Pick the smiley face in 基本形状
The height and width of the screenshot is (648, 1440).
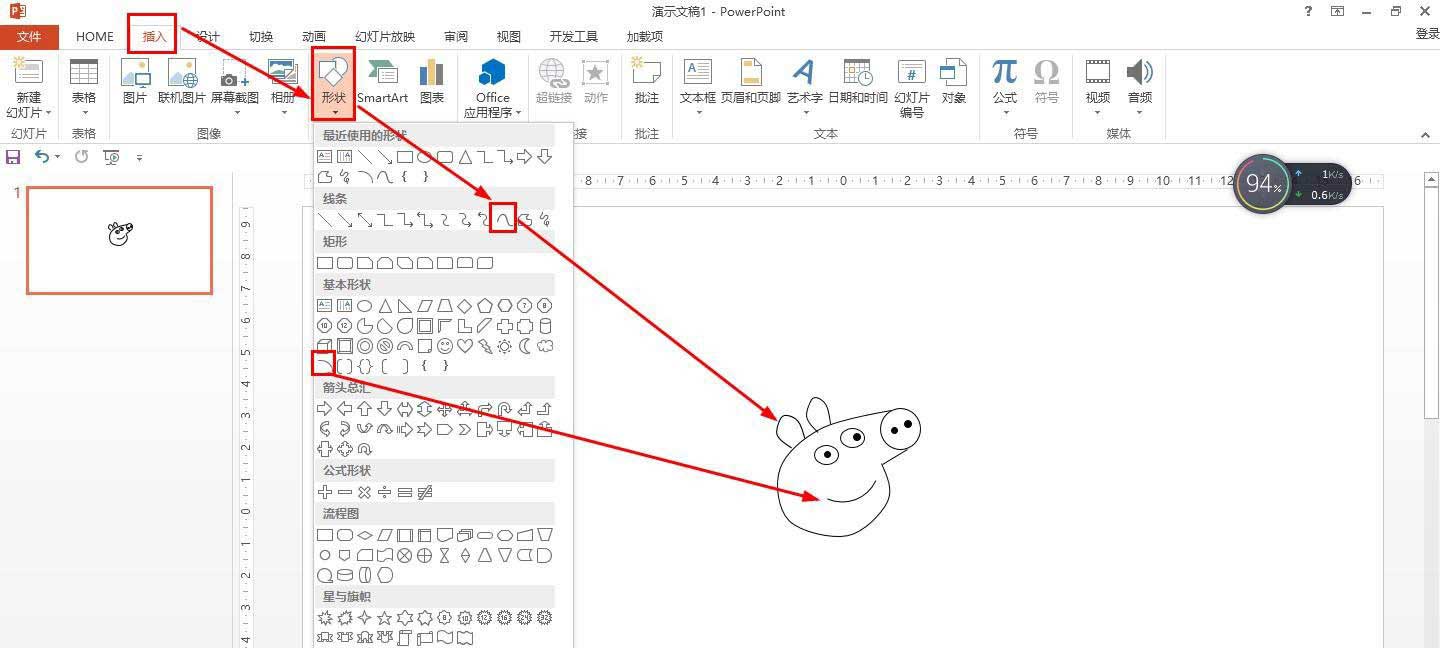tap(445, 346)
